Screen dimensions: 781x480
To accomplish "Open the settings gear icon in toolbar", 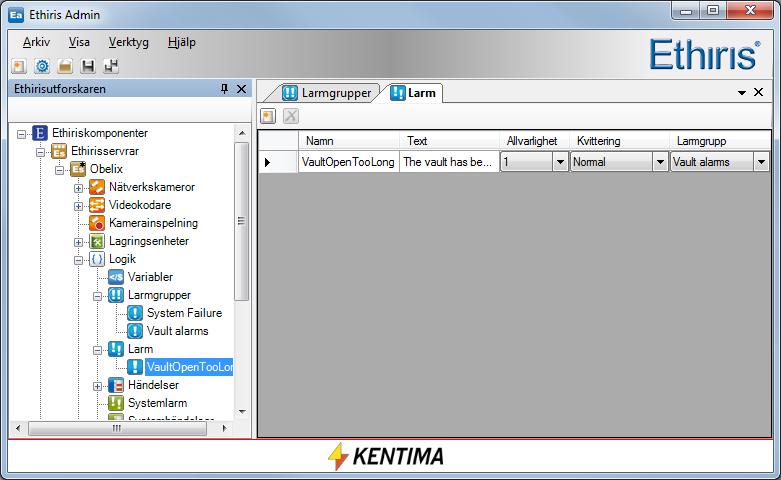I will 42,66.
